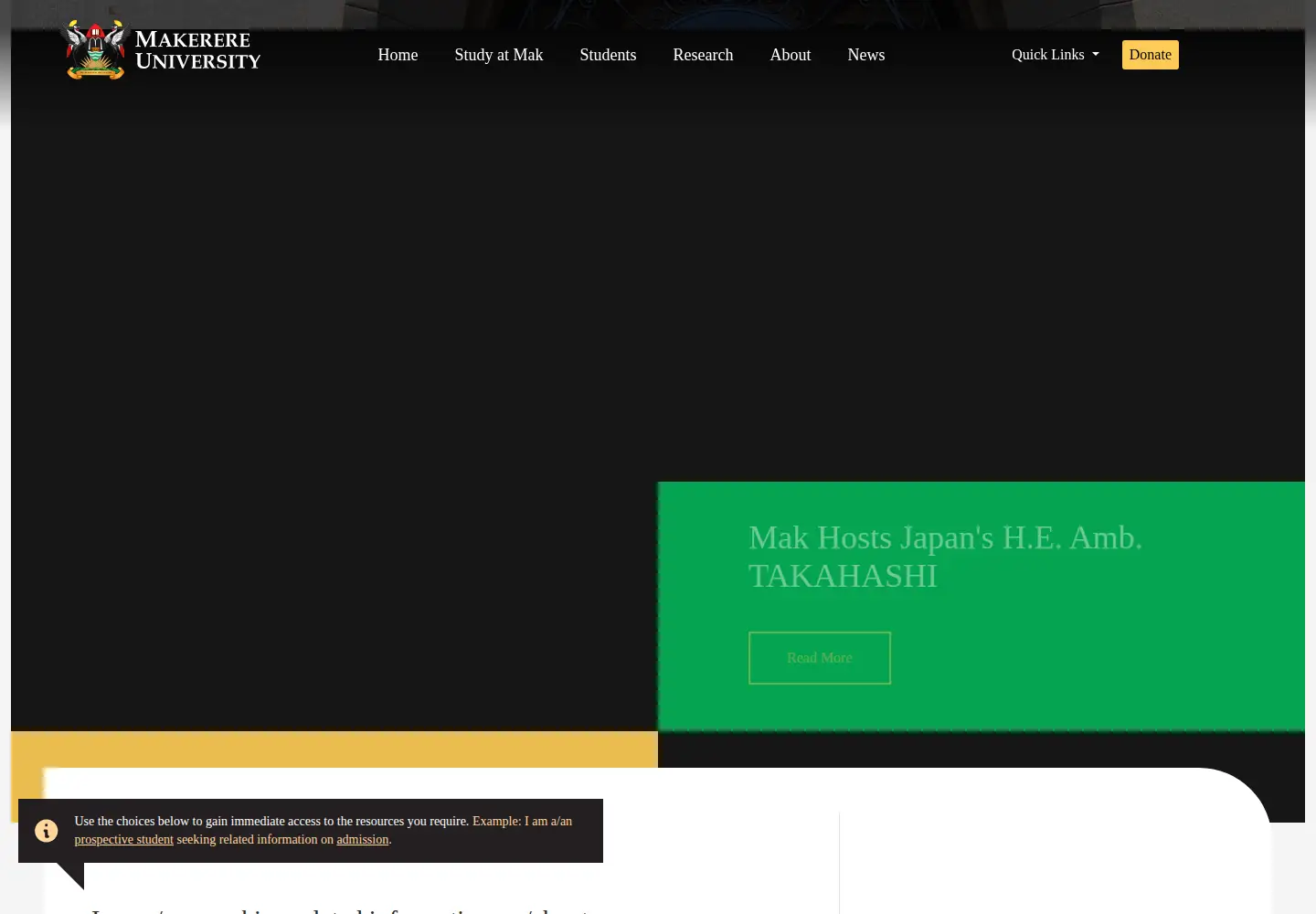
Task: Navigate to News
Action: coord(866,55)
